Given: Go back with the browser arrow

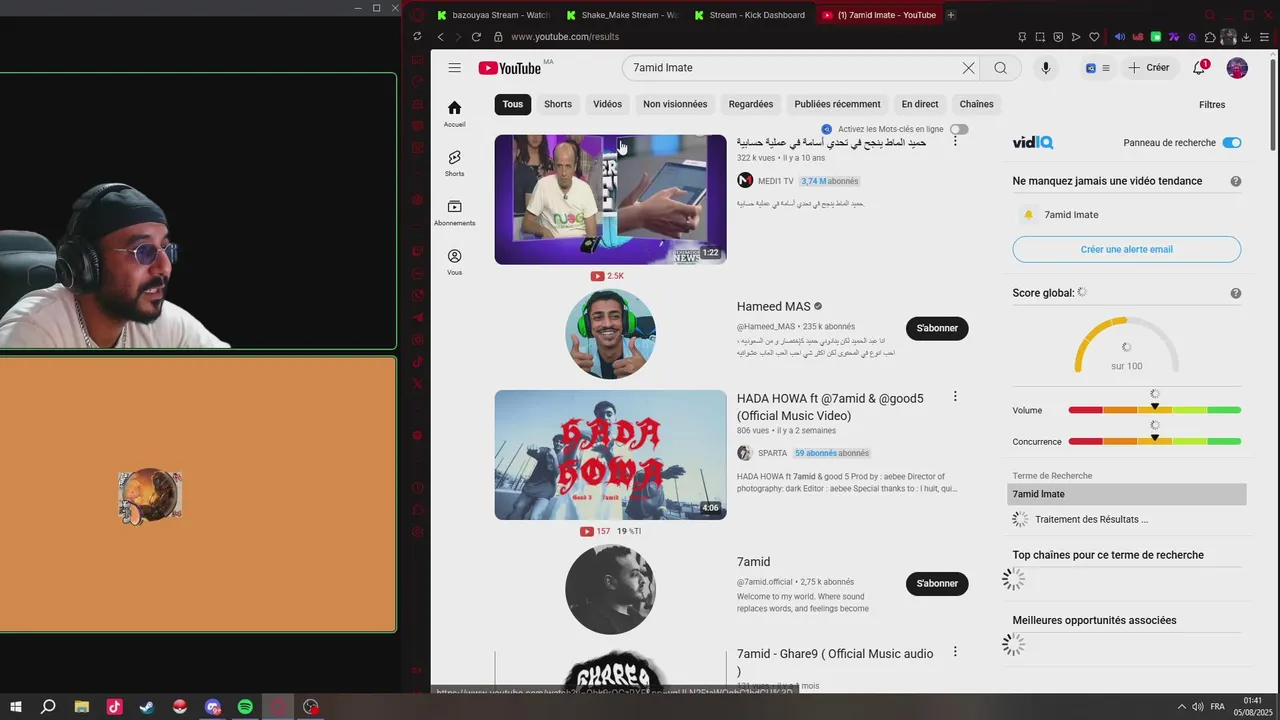Looking at the screenshot, I should click(440, 37).
